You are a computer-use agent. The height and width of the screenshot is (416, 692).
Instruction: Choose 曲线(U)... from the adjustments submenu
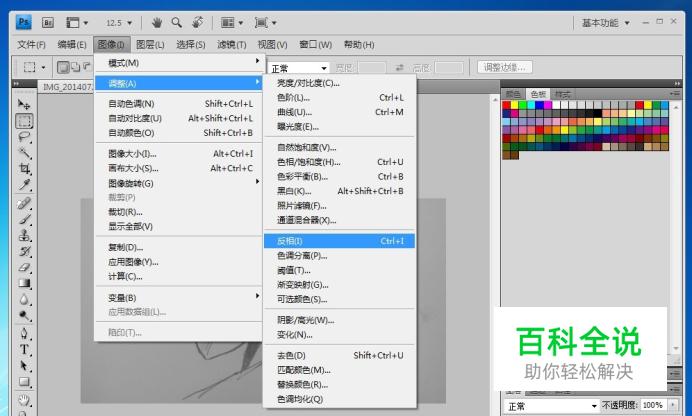pos(339,112)
